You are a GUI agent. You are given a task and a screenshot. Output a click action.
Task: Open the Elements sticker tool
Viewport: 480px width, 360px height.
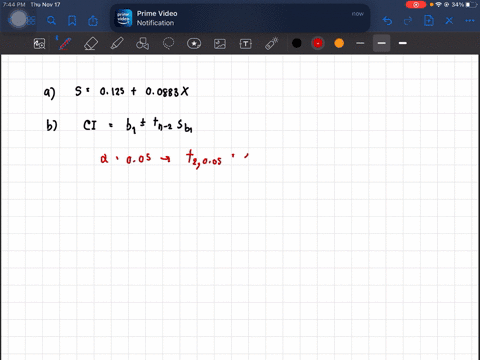coord(194,44)
